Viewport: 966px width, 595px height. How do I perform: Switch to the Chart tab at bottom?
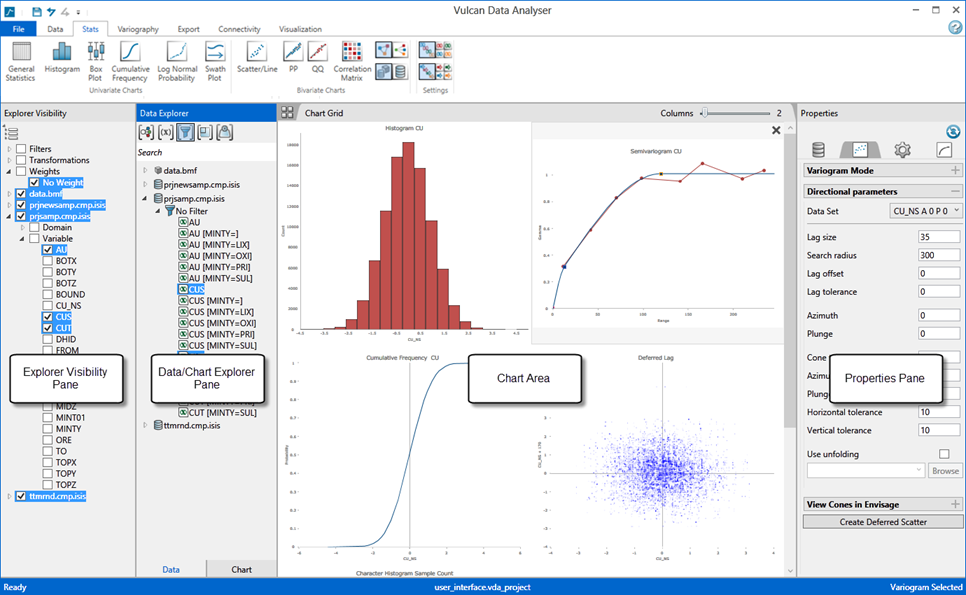pyautogui.click(x=241, y=569)
